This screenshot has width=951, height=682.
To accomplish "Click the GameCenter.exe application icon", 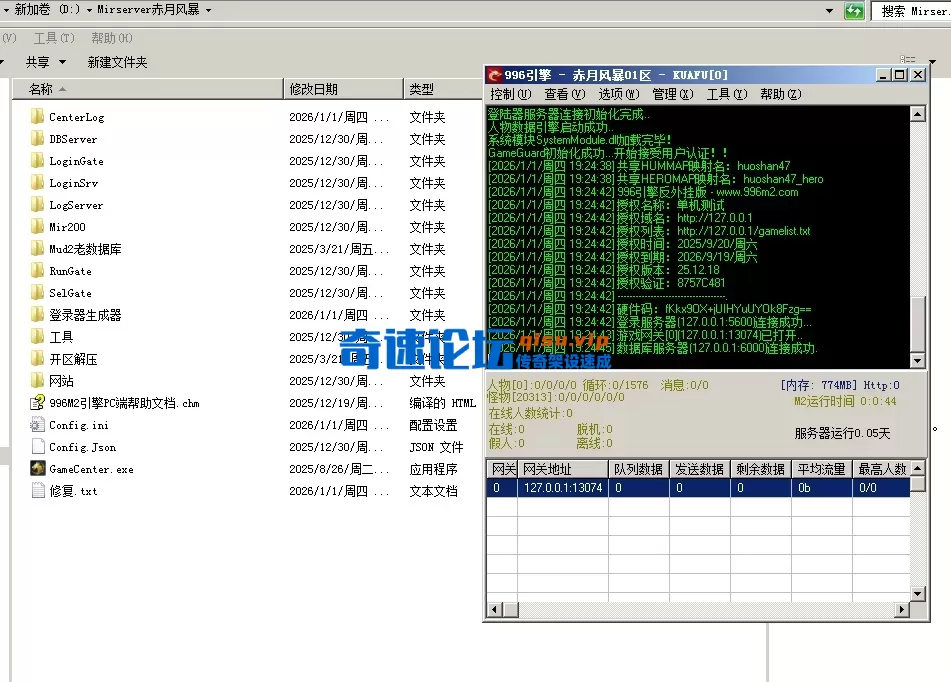I will 37,469.
